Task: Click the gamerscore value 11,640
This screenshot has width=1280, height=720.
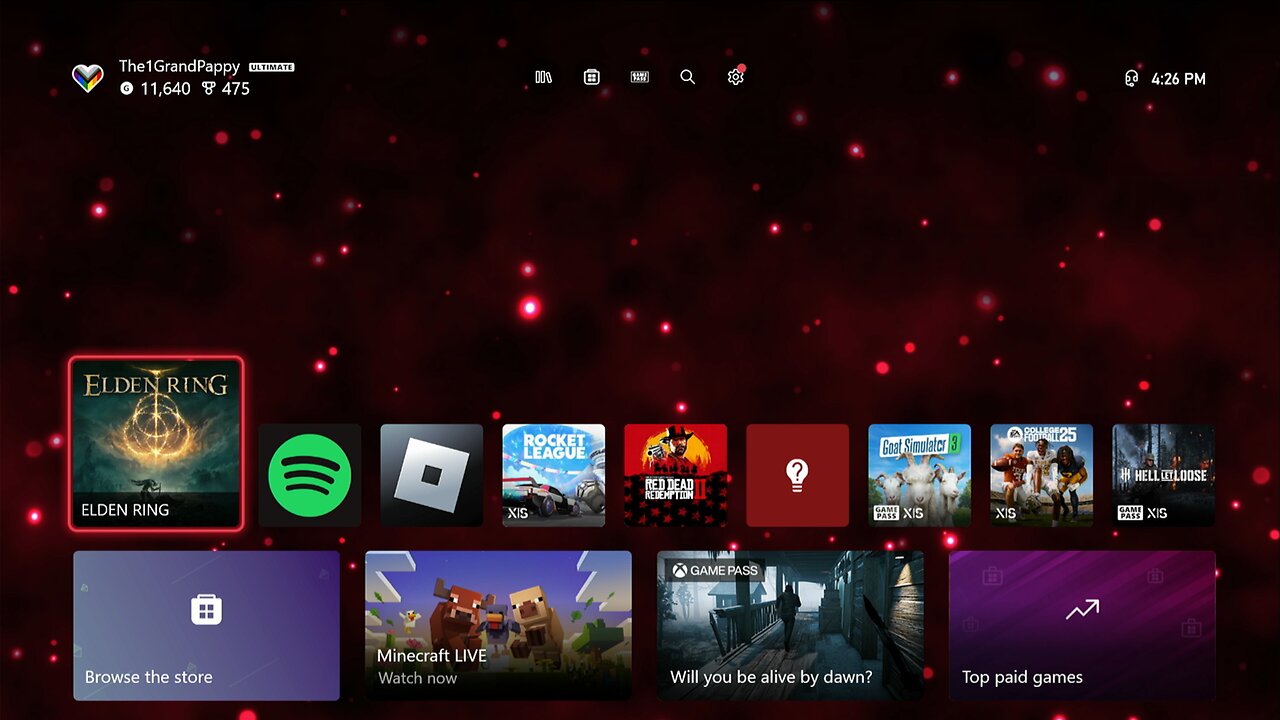Action: click(x=165, y=88)
